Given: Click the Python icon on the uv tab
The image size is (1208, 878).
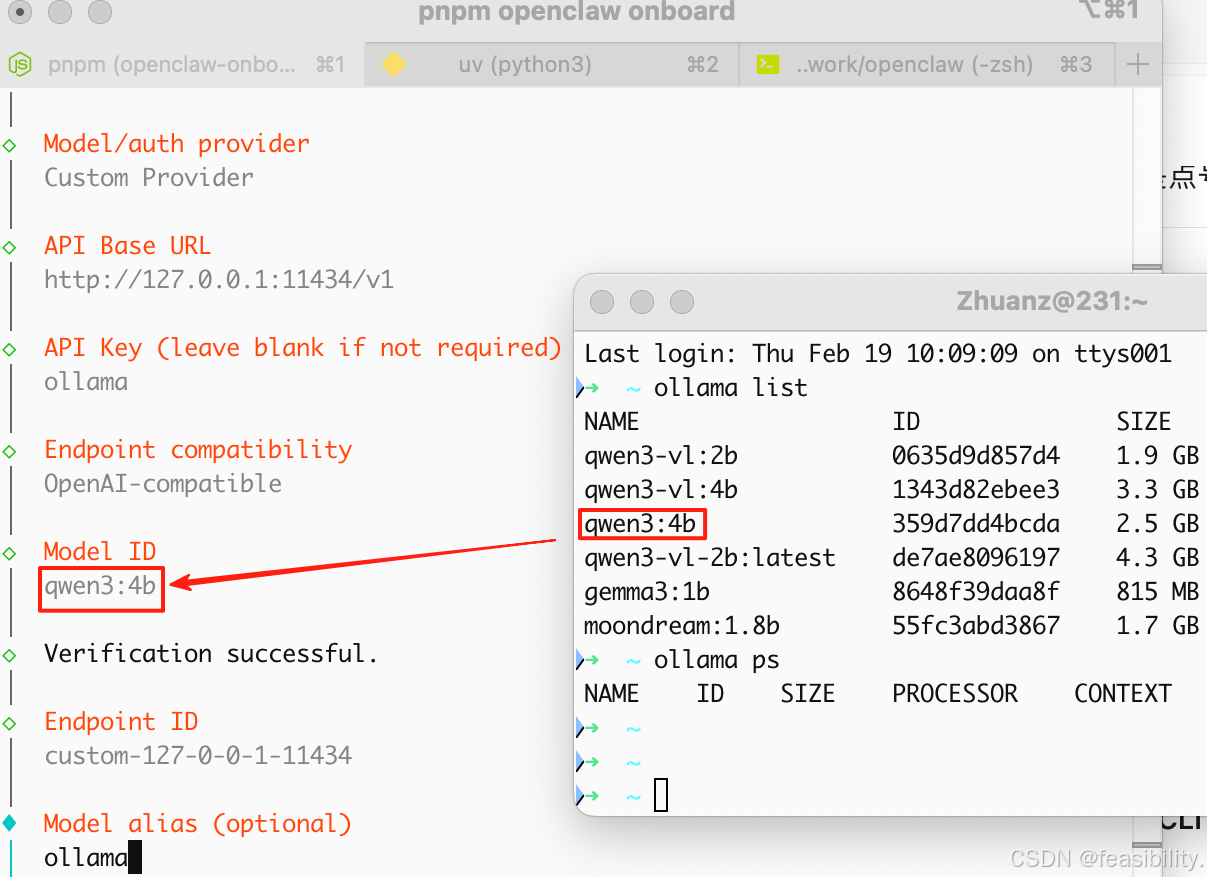Looking at the screenshot, I should tap(394, 65).
